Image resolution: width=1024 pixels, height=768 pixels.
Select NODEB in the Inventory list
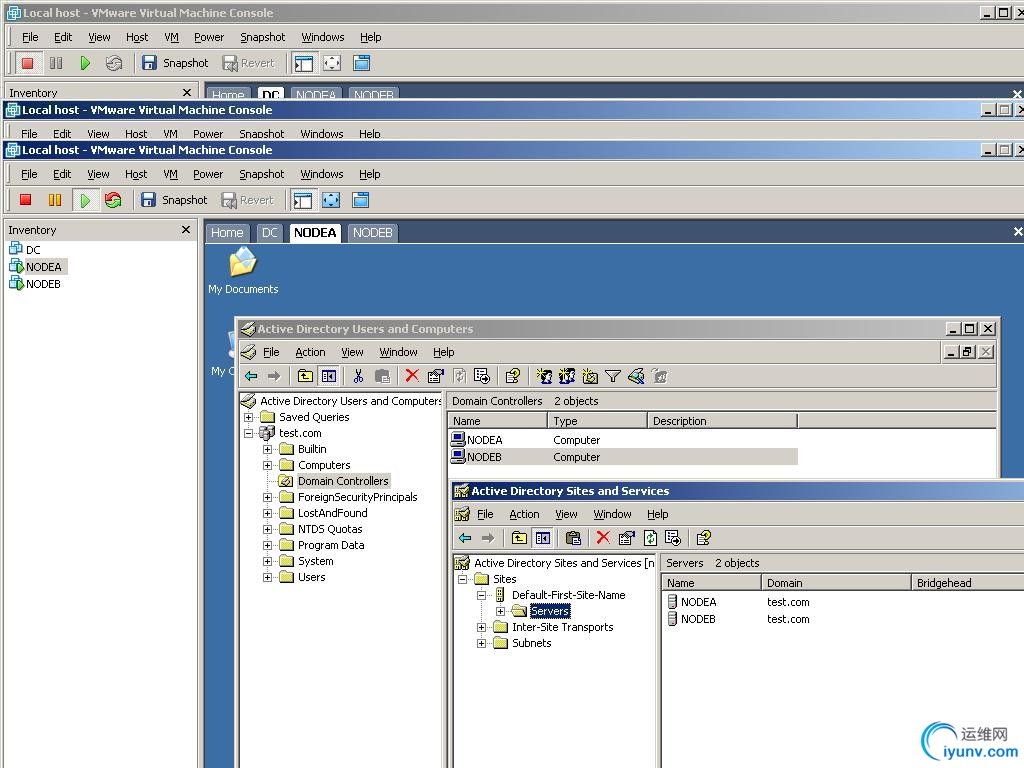pos(35,284)
